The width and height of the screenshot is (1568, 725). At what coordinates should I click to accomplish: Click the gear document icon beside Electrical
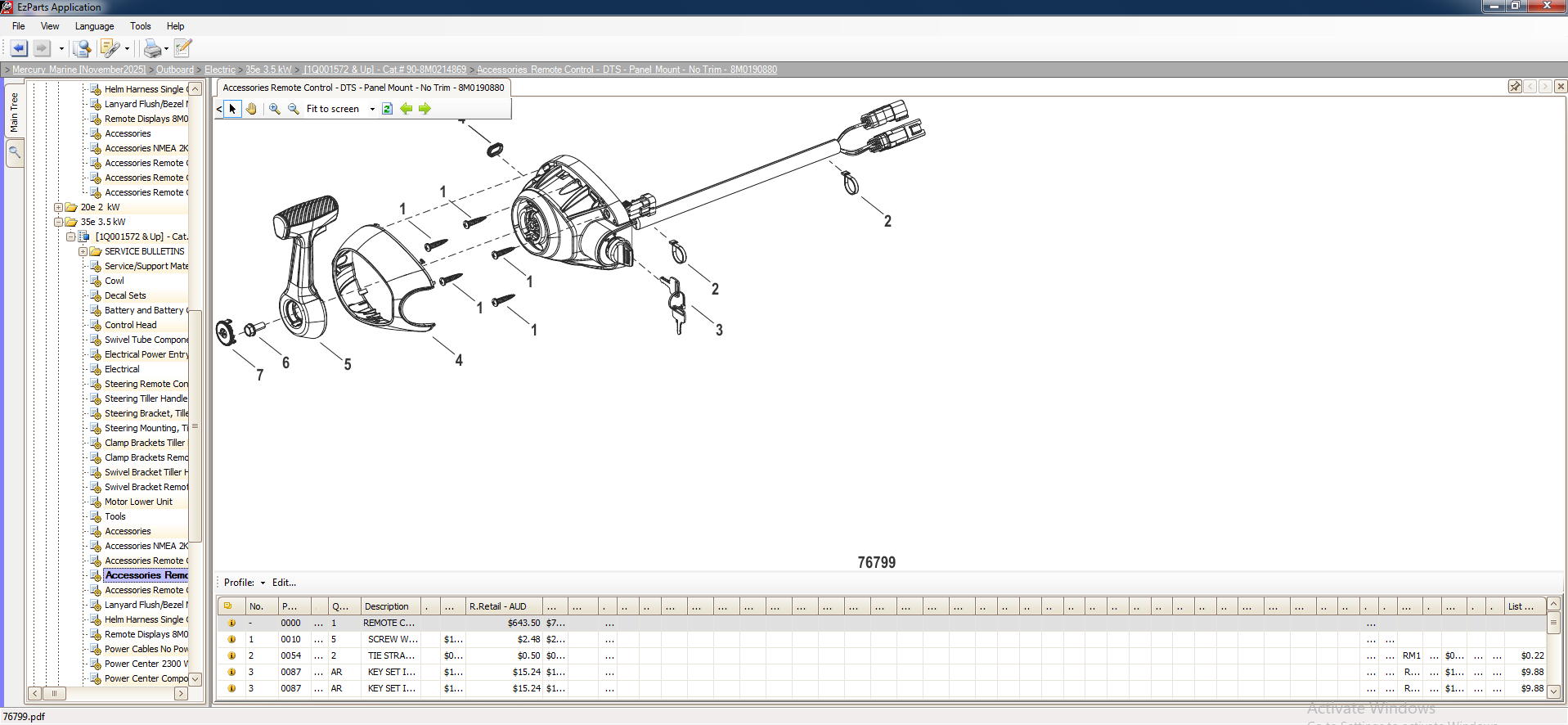coord(96,369)
